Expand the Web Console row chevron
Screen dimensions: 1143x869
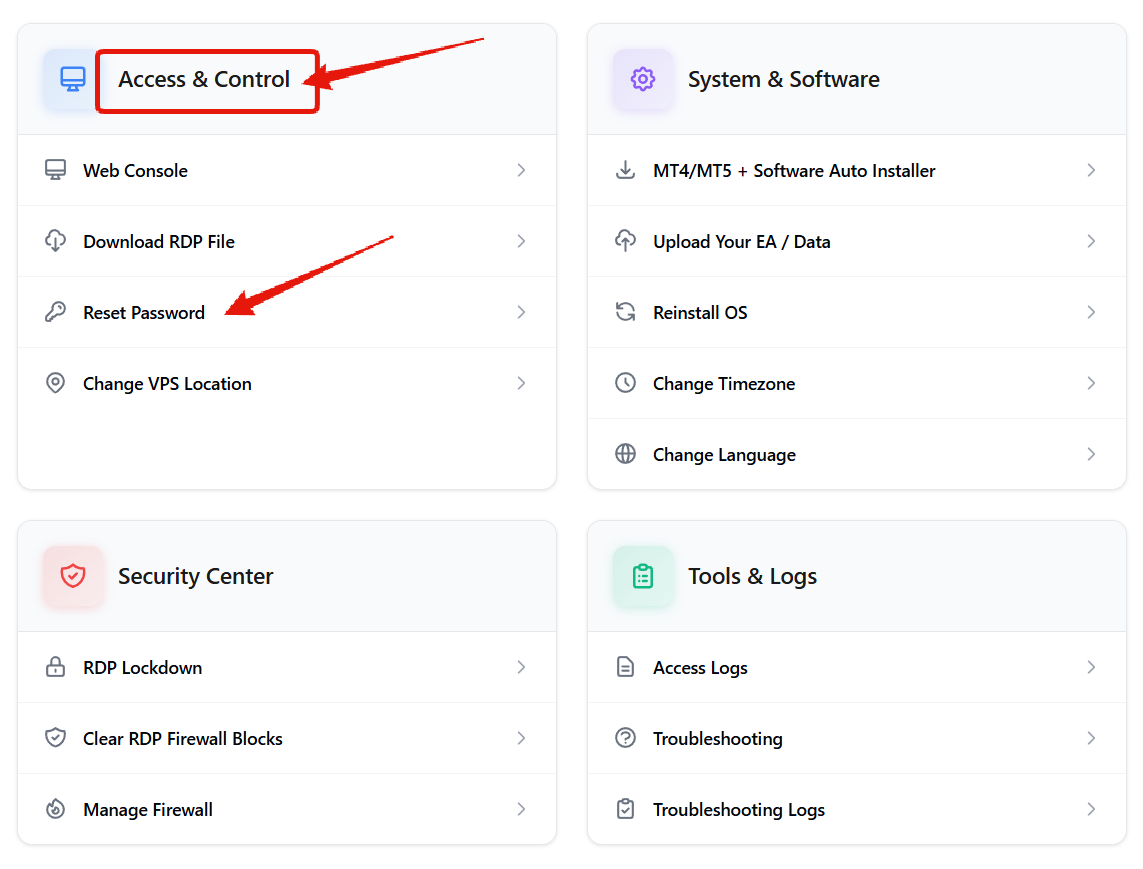521,170
